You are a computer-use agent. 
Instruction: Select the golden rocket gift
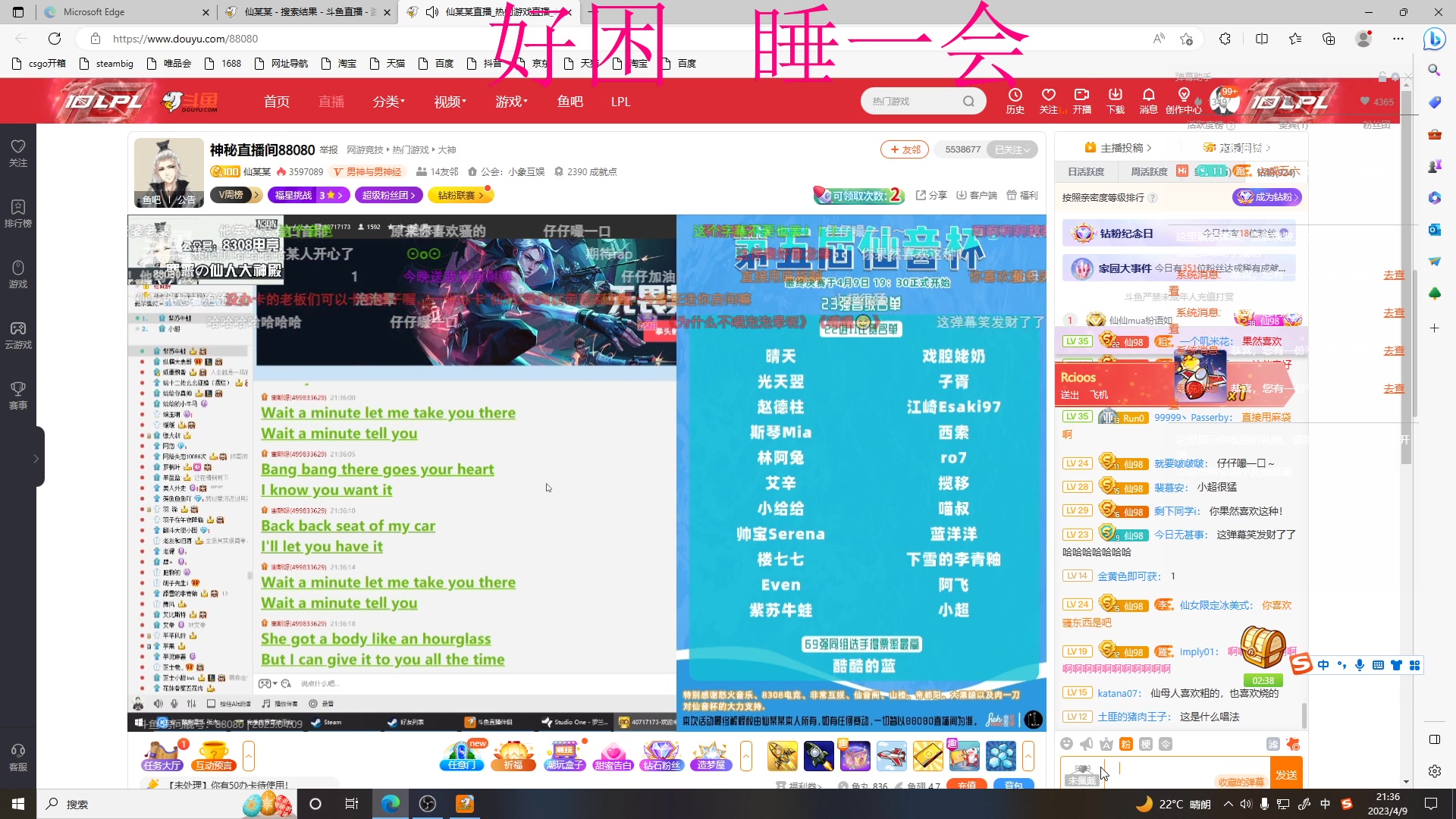[782, 756]
